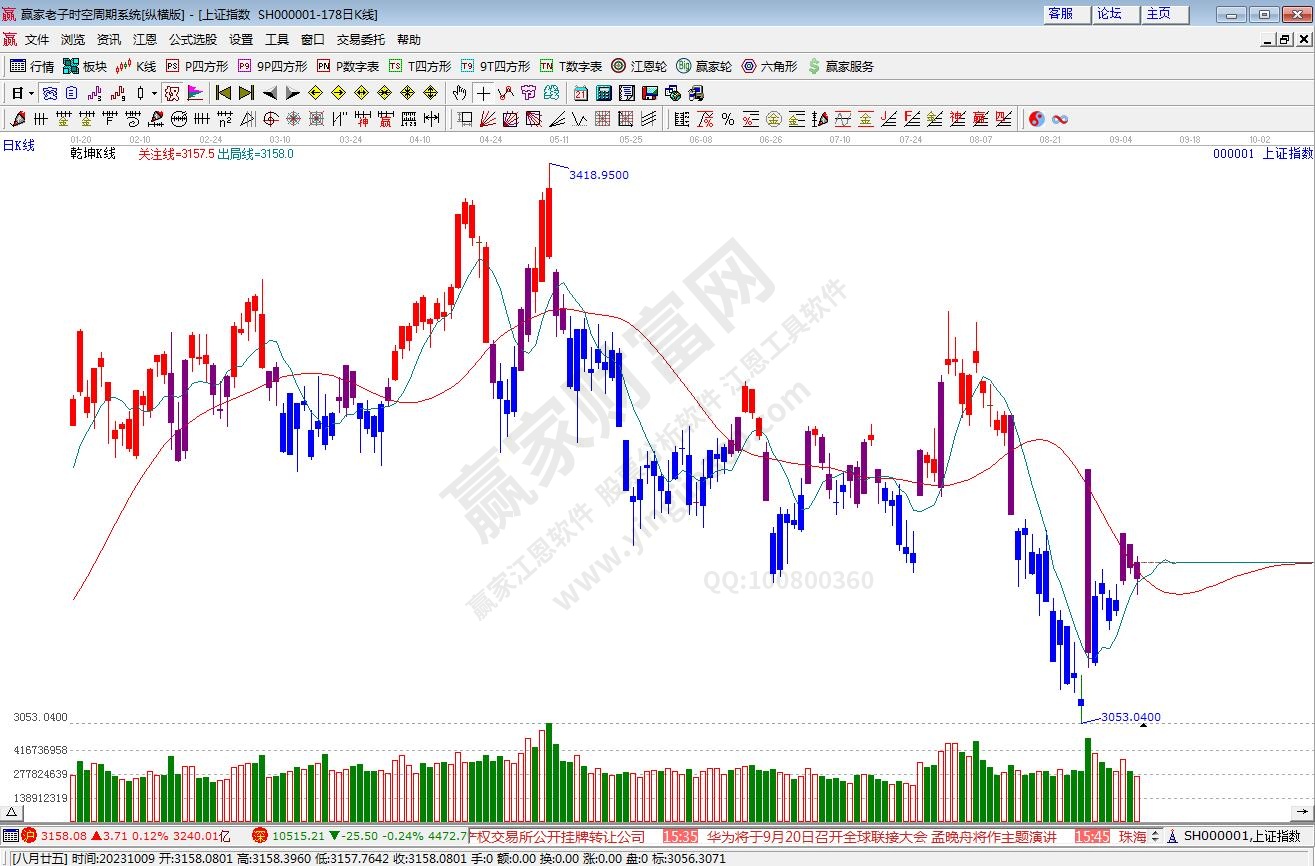1315x866 pixels.
Task: Click the yin-yang taiji icon
Action: [1037, 119]
